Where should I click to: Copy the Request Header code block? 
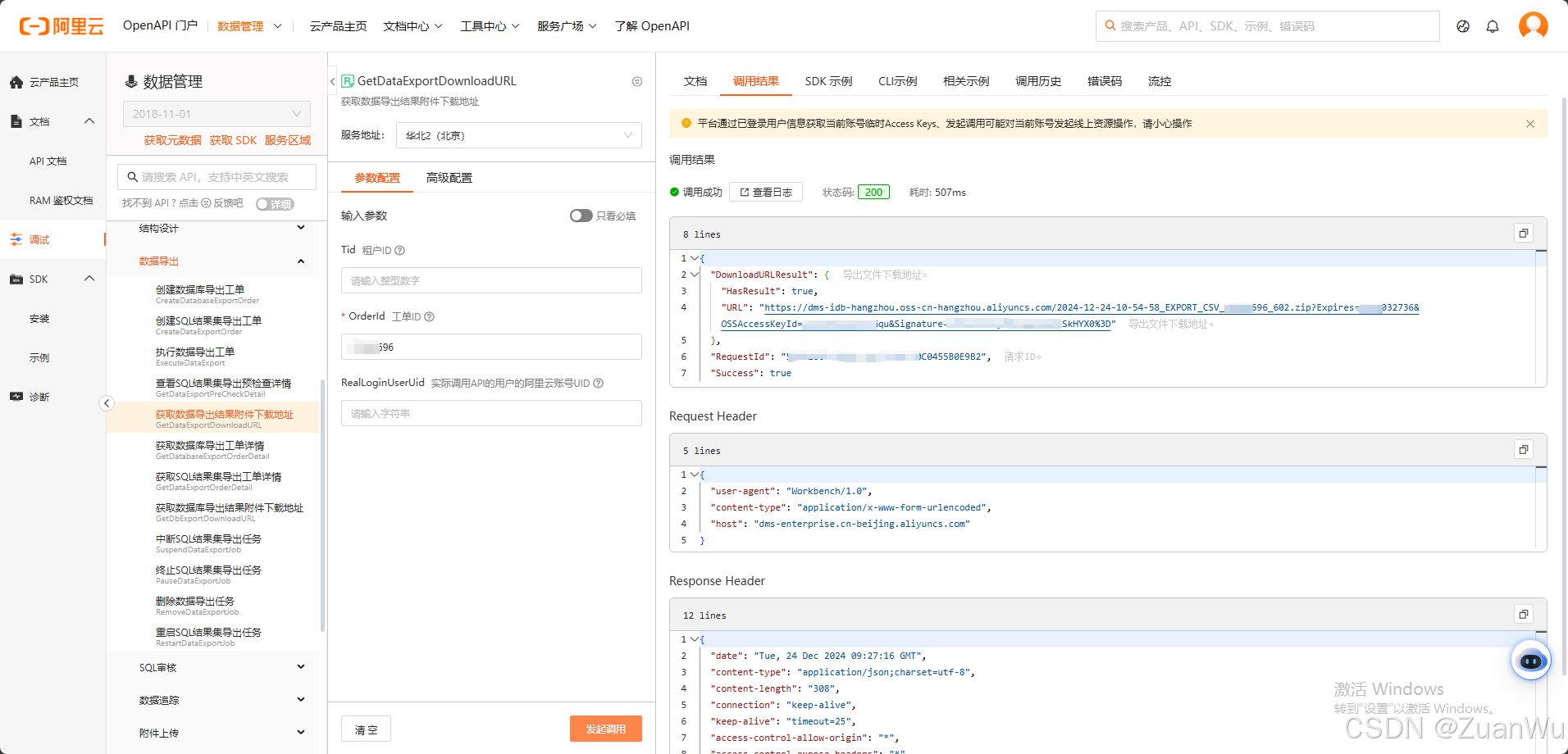click(1523, 450)
